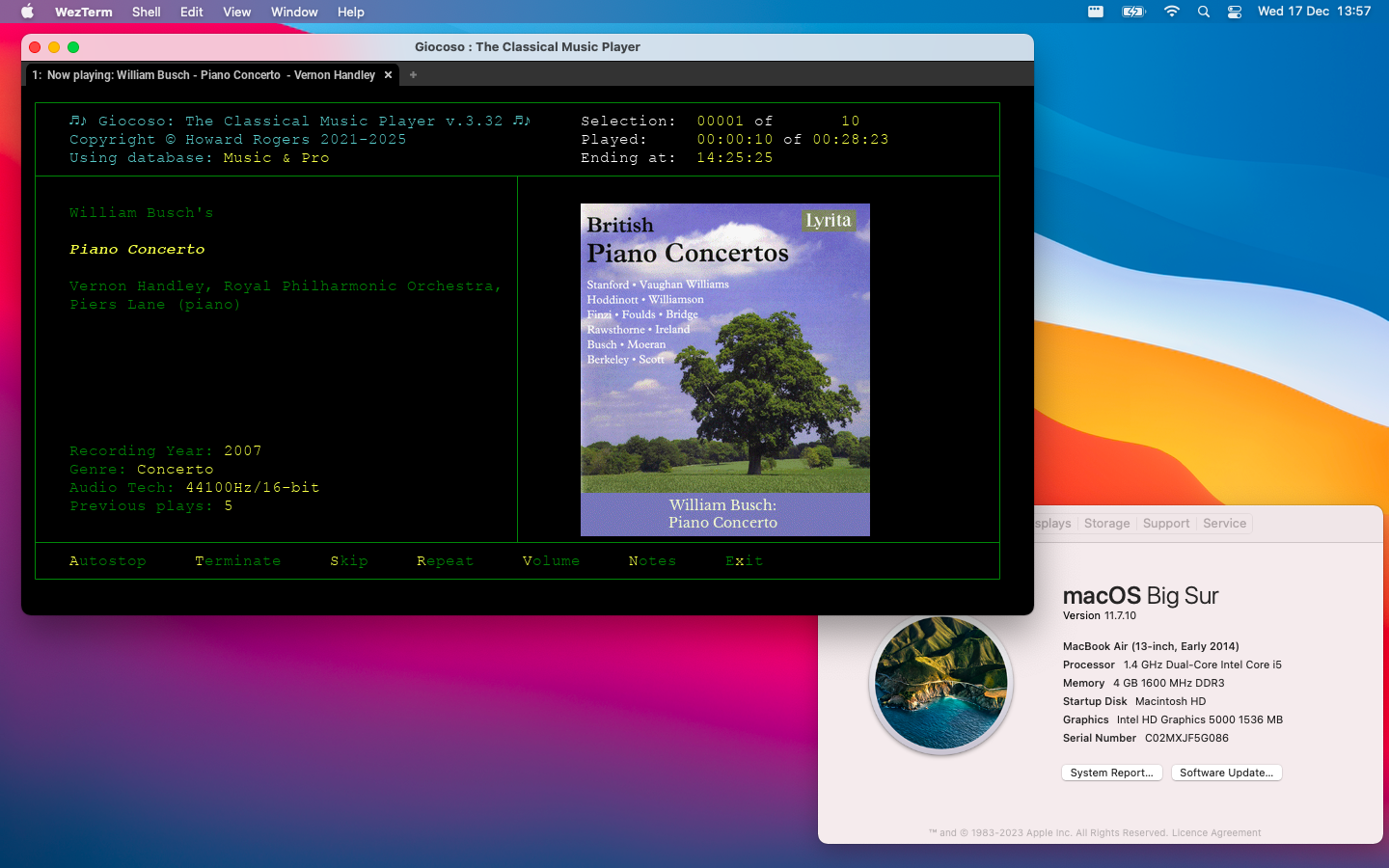This screenshot has width=1389, height=868.
Task: Select the Support tab
Action: (1166, 523)
